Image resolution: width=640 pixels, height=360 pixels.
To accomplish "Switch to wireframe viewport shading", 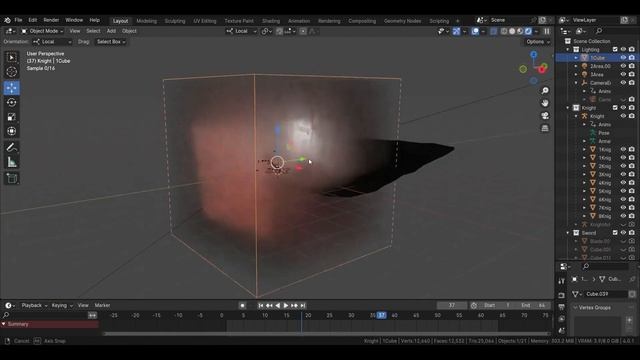I will click(x=504, y=31).
